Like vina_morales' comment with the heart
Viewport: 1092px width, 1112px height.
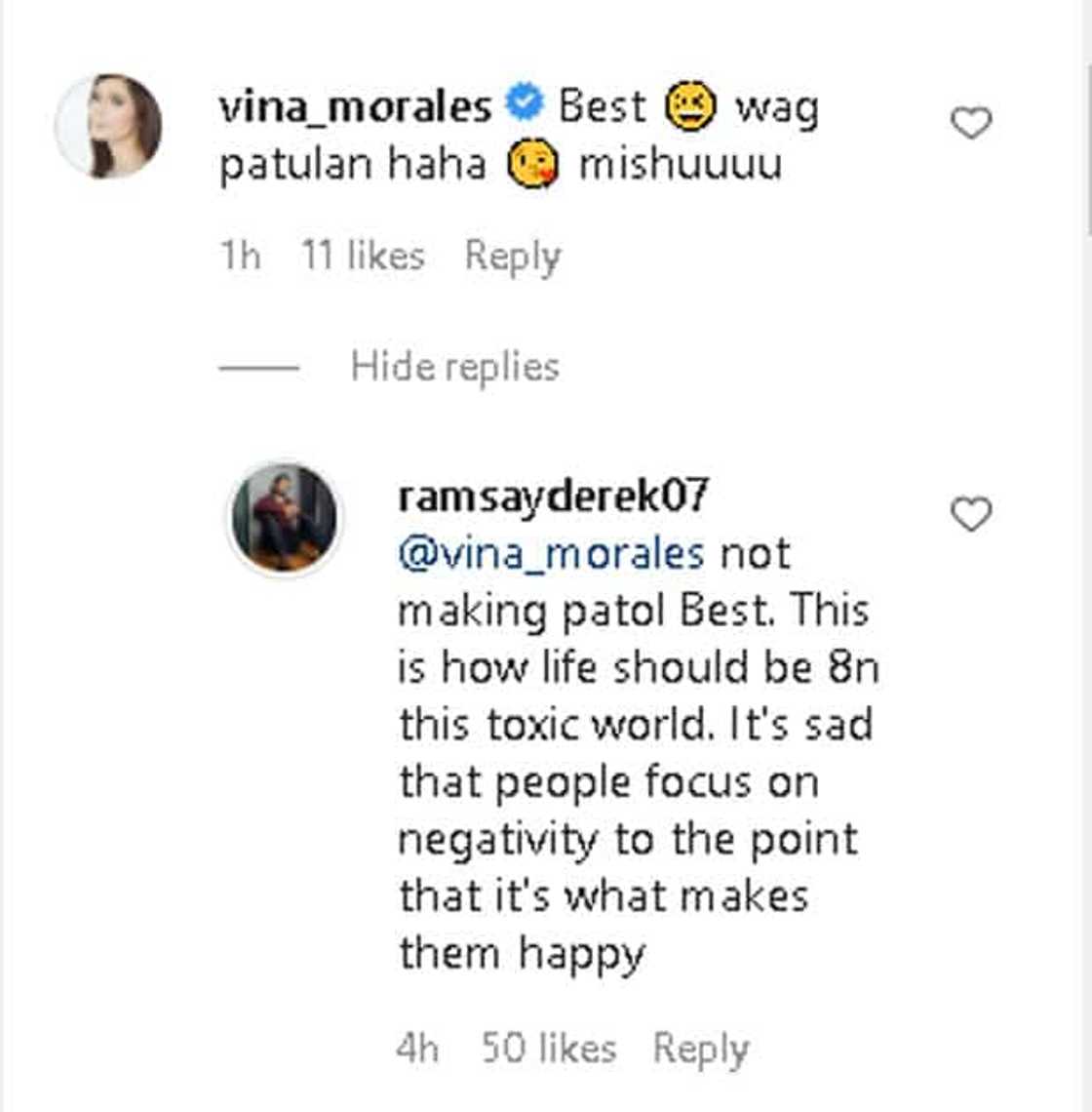pyautogui.click(x=970, y=123)
